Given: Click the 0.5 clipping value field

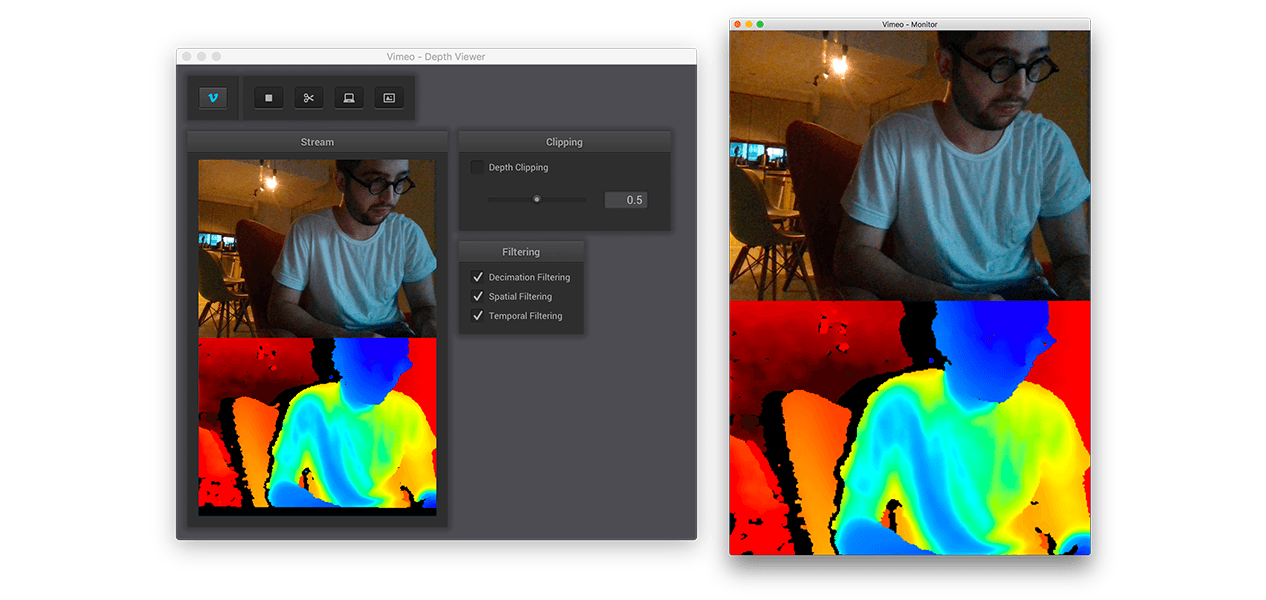Looking at the screenshot, I should coord(626,200).
